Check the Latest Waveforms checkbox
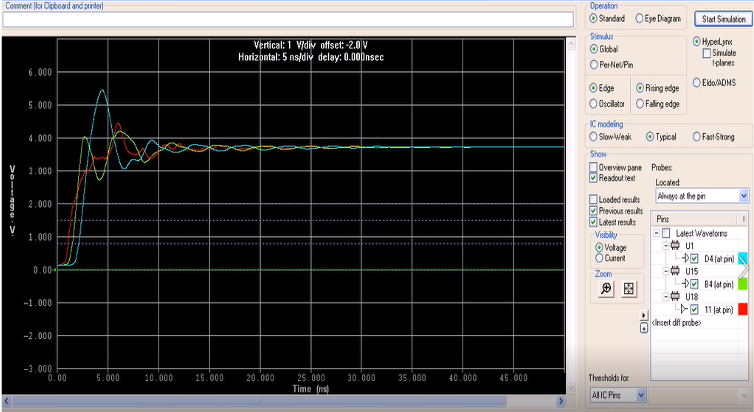The image size is (754, 412). pyautogui.click(x=666, y=233)
